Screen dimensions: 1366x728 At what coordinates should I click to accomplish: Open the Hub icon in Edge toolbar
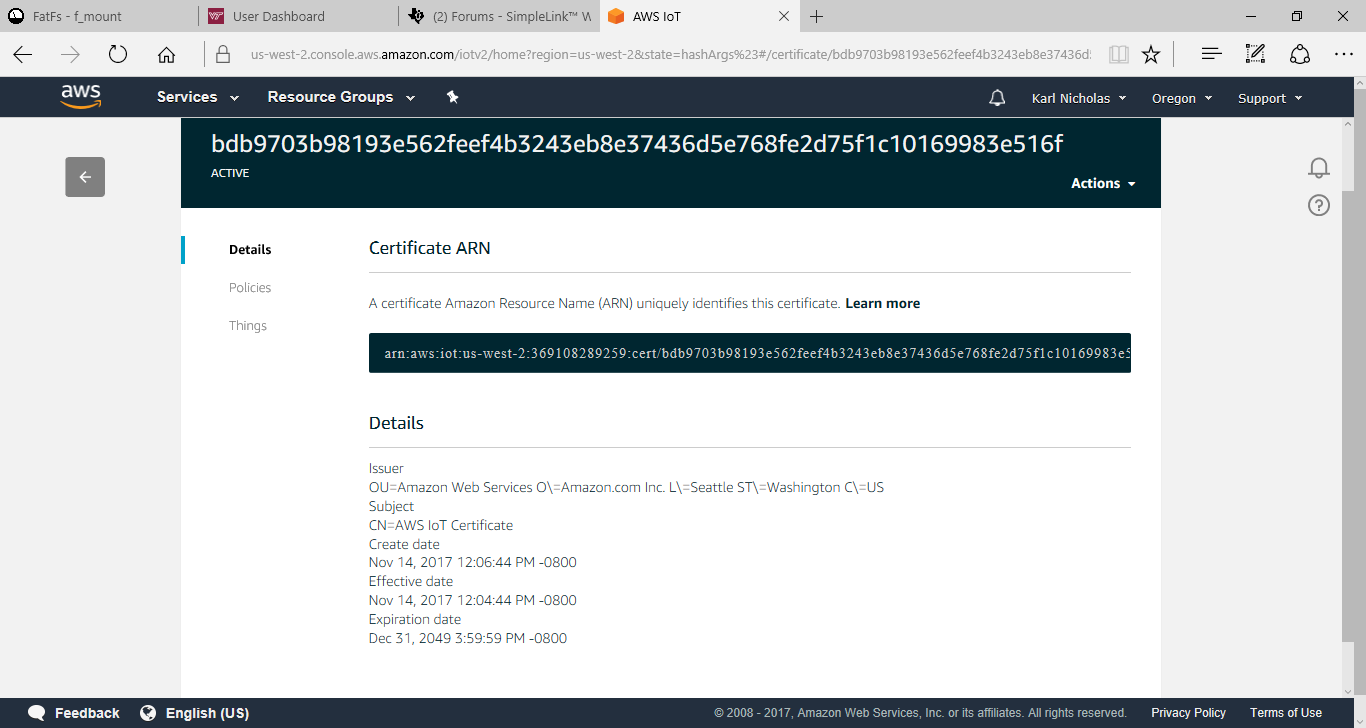[1212, 54]
